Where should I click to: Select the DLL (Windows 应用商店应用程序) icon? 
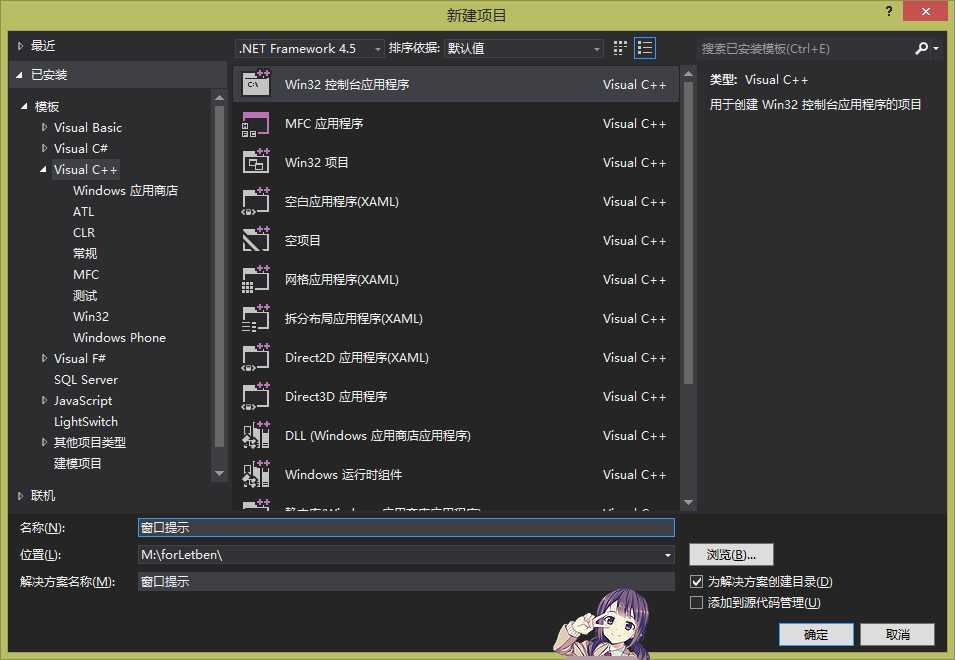[256, 435]
